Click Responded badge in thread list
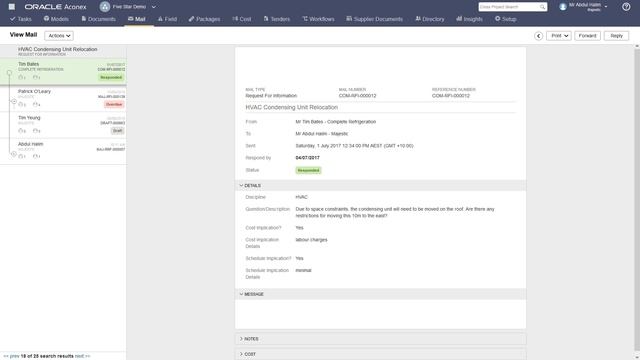This screenshot has width=640, height=360. [111, 78]
